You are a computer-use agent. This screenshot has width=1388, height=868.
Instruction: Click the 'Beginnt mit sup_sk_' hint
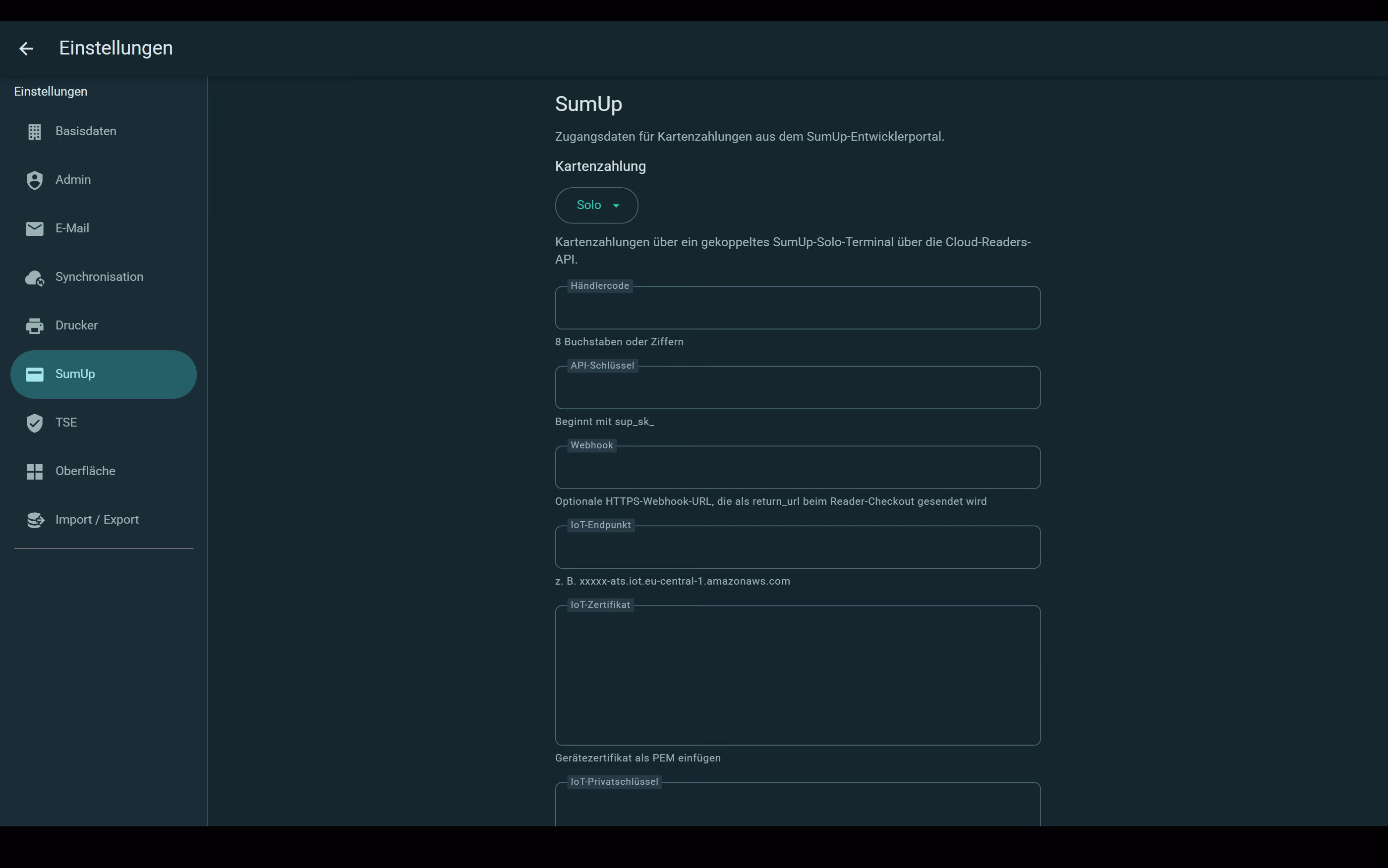pyautogui.click(x=605, y=422)
